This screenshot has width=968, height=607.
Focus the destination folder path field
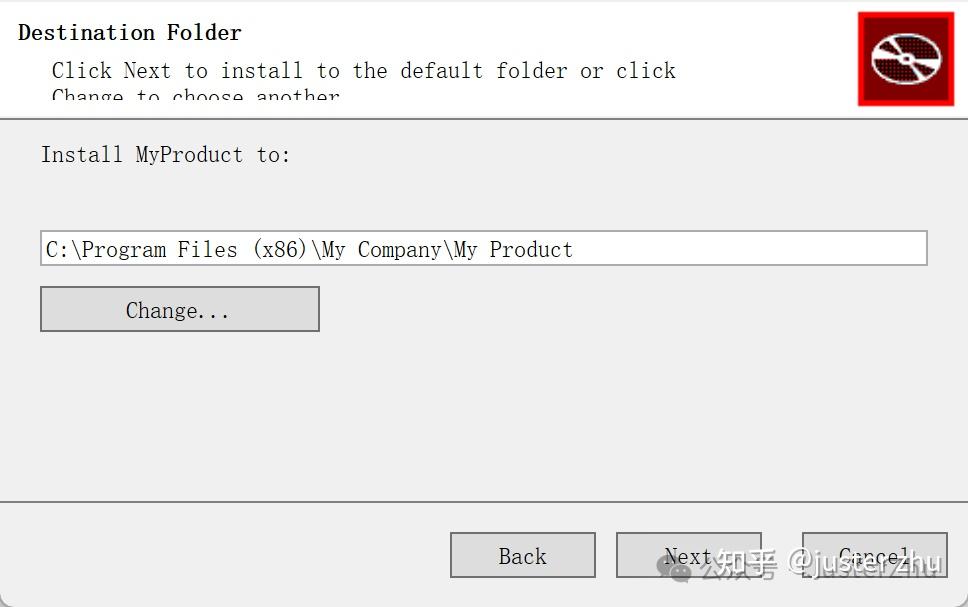483,249
